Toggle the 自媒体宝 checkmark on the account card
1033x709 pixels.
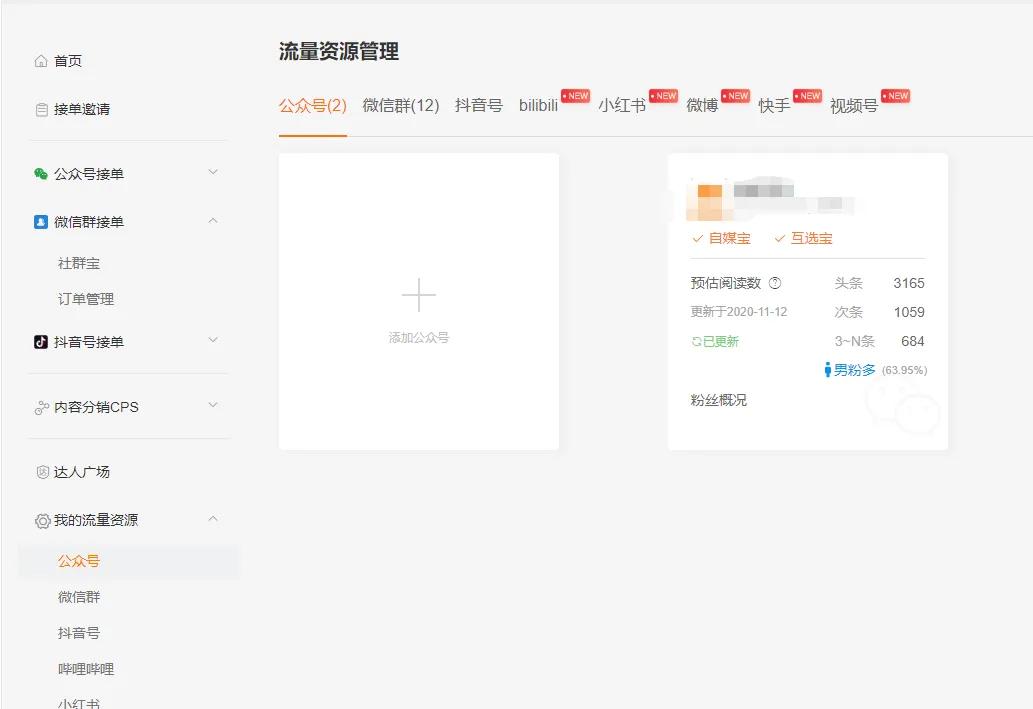tap(697, 238)
